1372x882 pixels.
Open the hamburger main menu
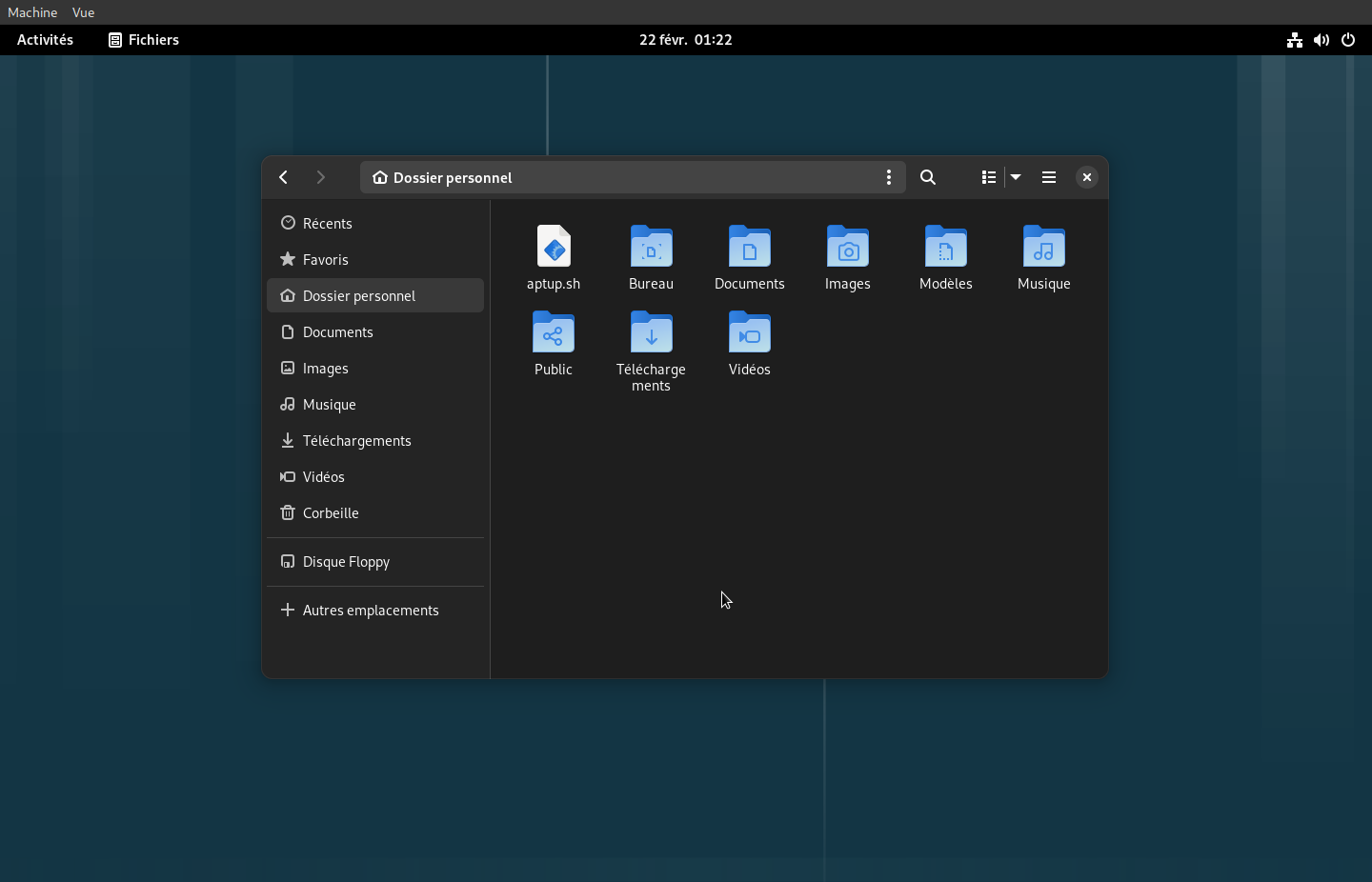pyautogui.click(x=1049, y=177)
